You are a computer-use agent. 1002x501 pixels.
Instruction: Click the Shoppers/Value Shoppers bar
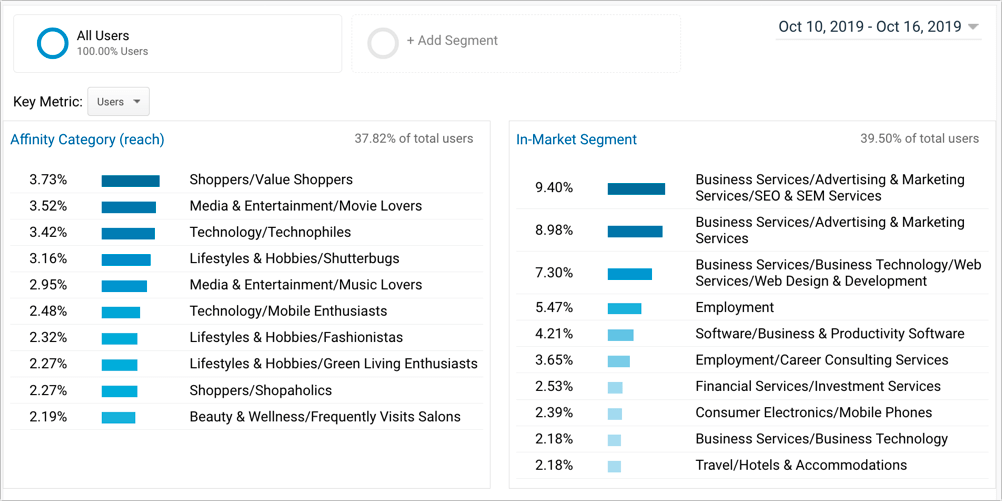[x=130, y=181]
